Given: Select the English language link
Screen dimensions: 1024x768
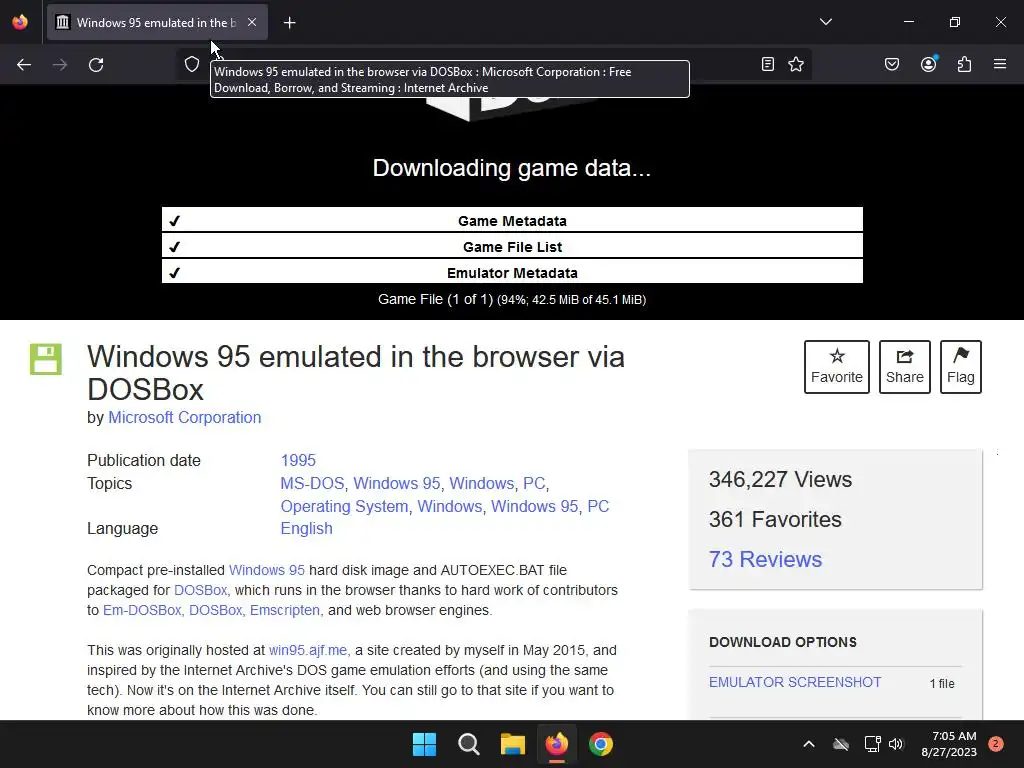Looking at the screenshot, I should (x=306, y=528).
